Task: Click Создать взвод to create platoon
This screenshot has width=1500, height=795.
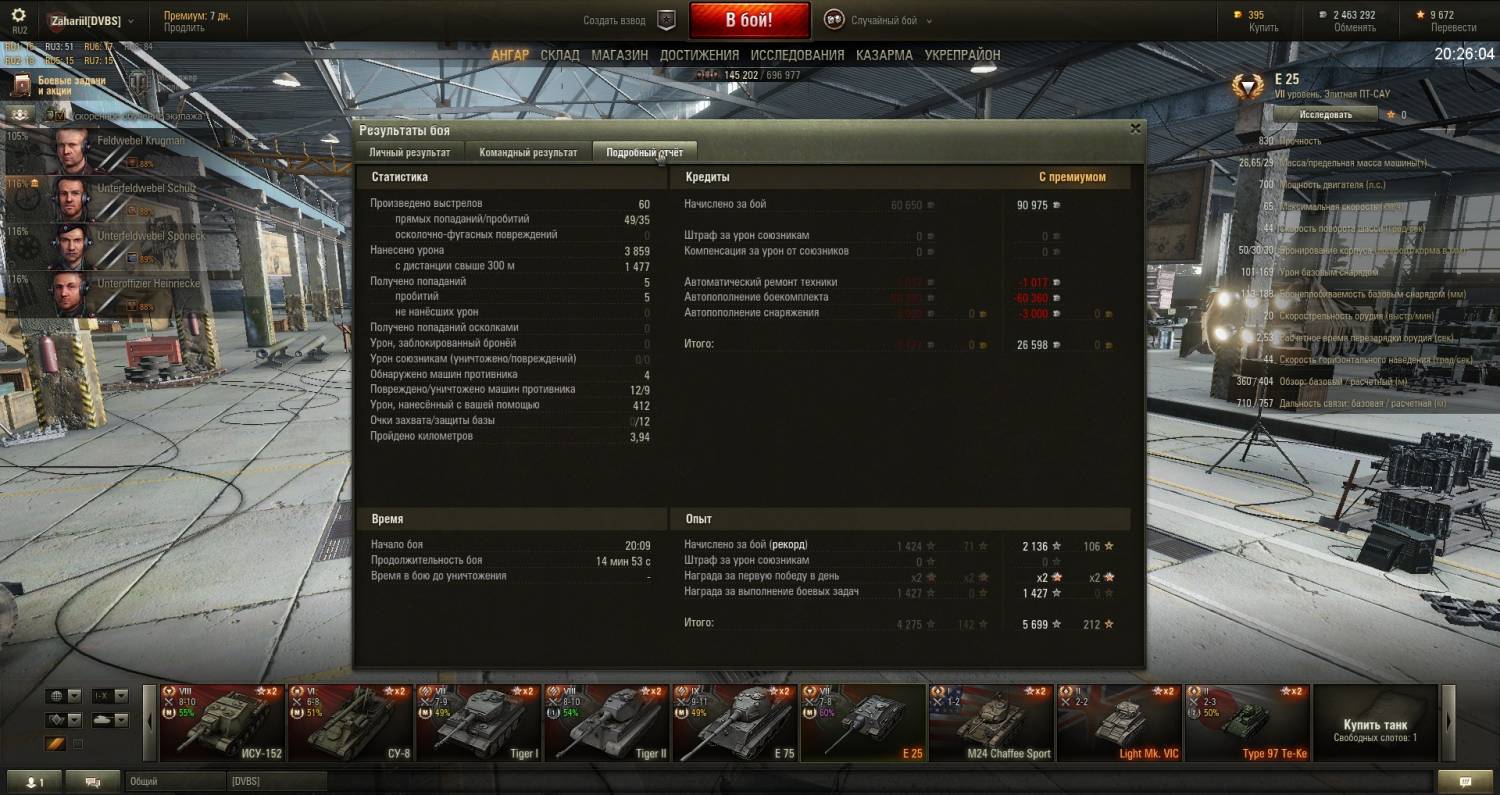Action: [x=615, y=20]
